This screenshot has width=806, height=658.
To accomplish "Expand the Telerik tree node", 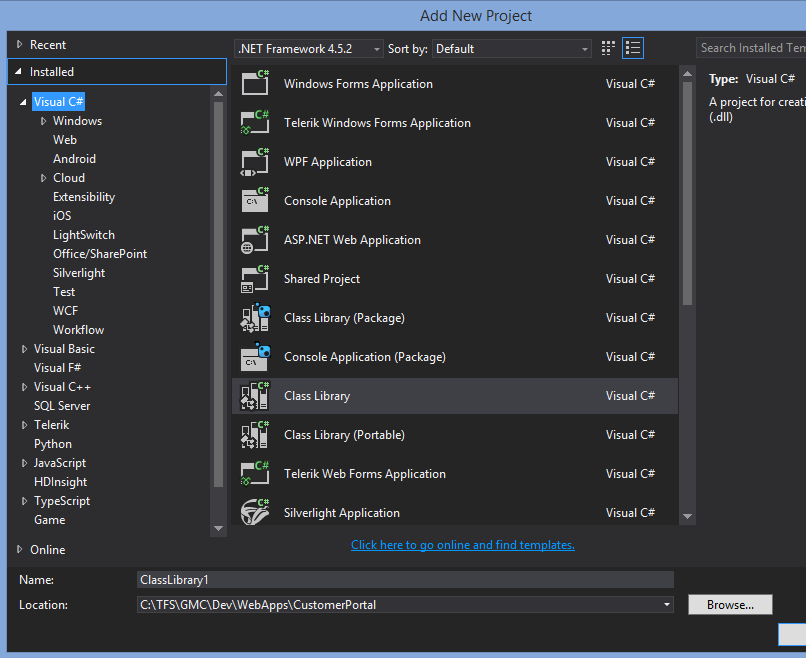I will click(24, 425).
